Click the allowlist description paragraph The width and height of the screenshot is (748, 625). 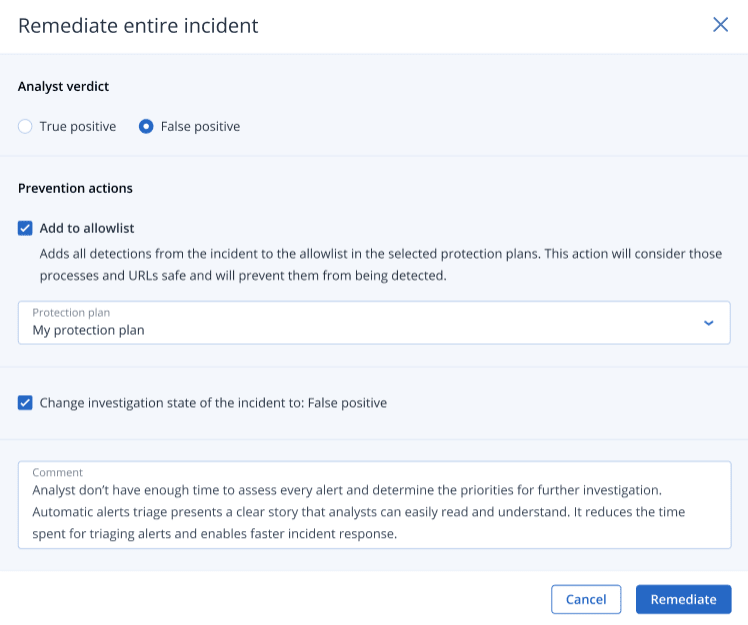380,264
